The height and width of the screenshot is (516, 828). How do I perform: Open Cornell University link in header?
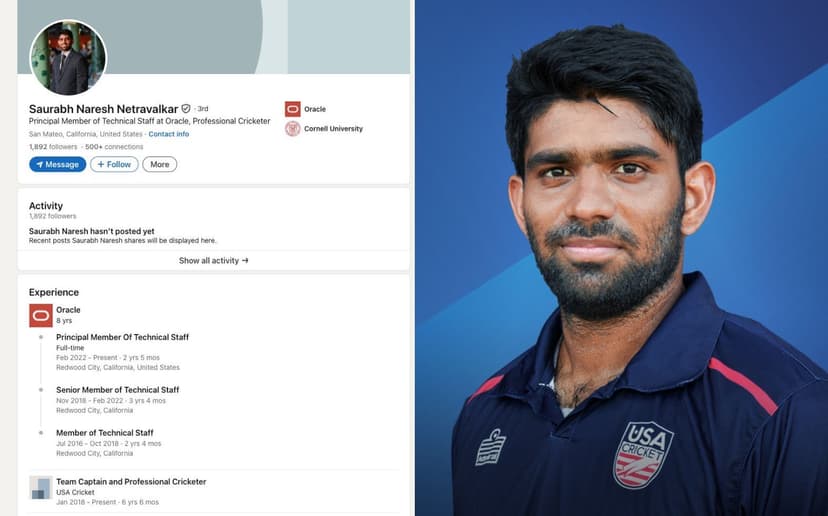pyautogui.click(x=333, y=129)
